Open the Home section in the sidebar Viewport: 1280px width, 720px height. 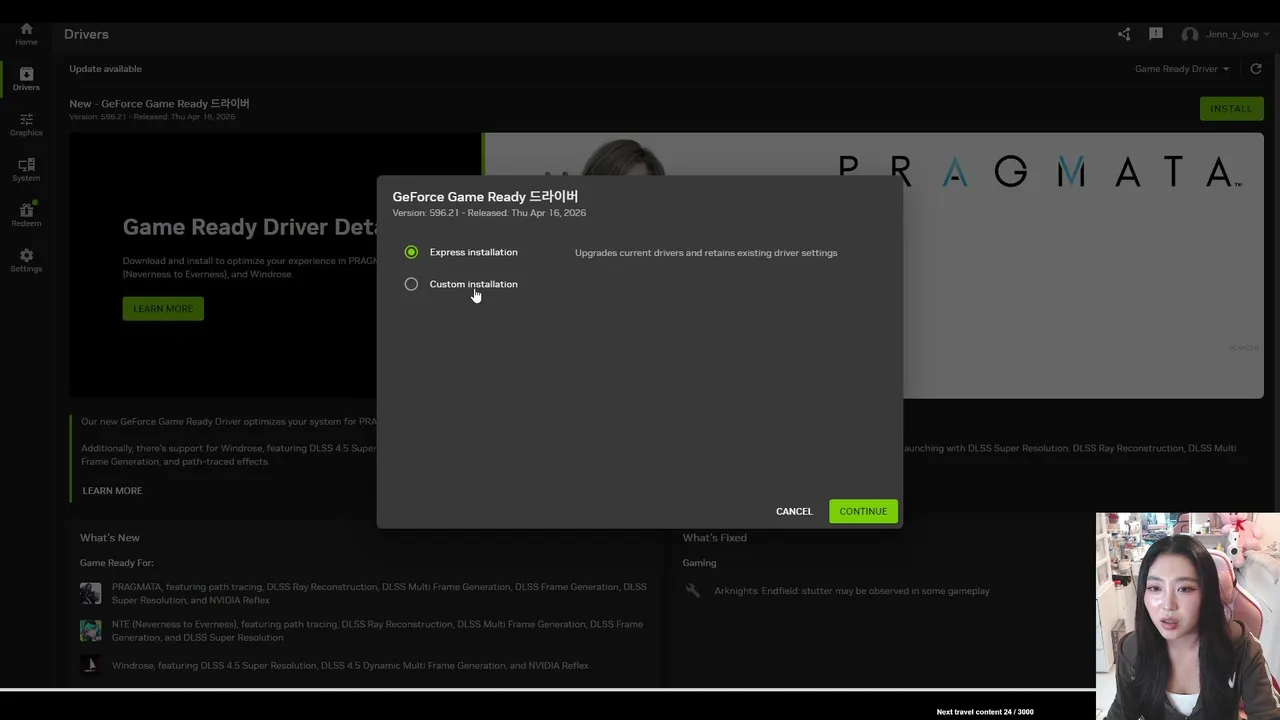pyautogui.click(x=26, y=34)
